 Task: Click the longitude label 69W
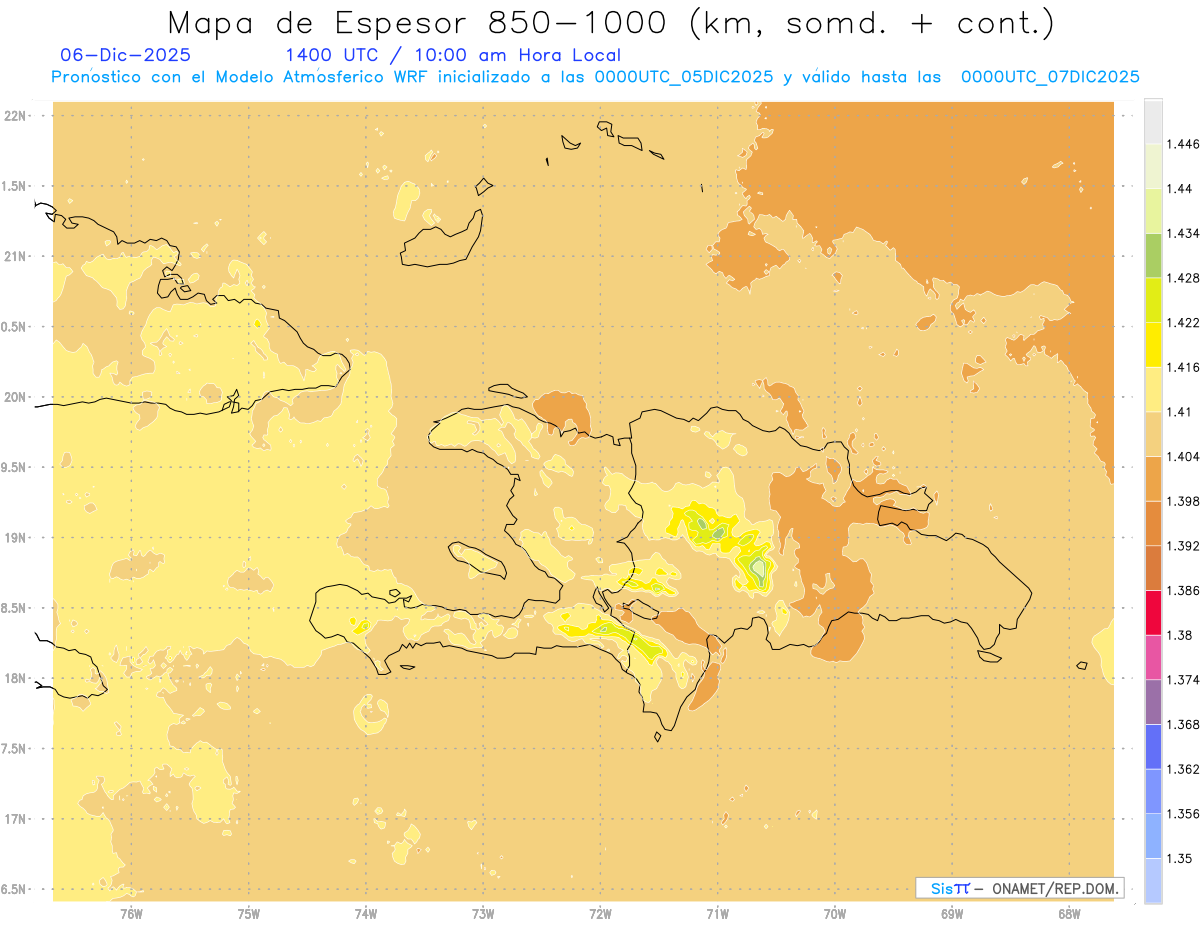pyautogui.click(x=952, y=912)
